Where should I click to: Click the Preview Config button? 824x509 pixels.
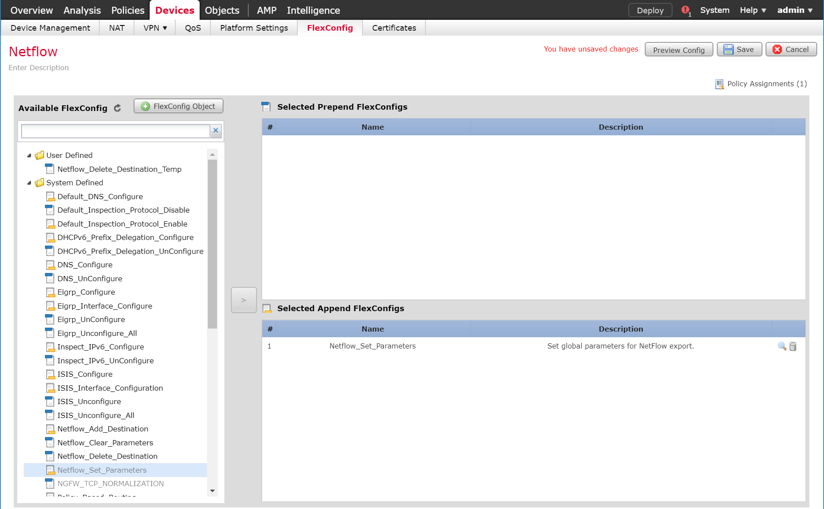pos(678,49)
